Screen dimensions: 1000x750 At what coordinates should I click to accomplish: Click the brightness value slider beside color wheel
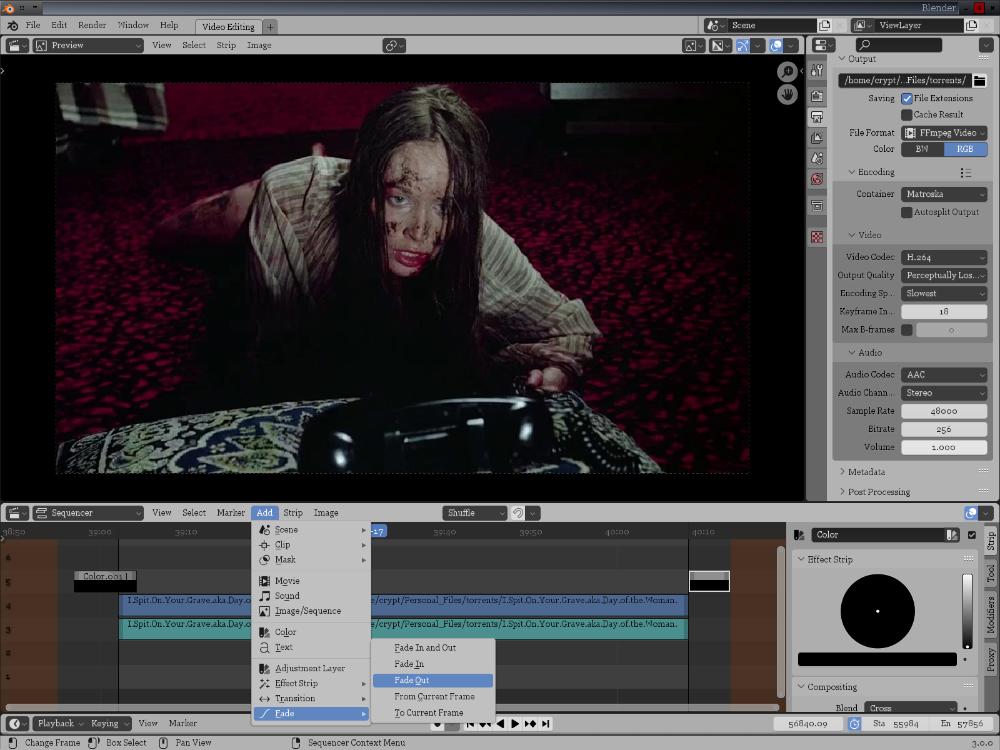(x=967, y=611)
